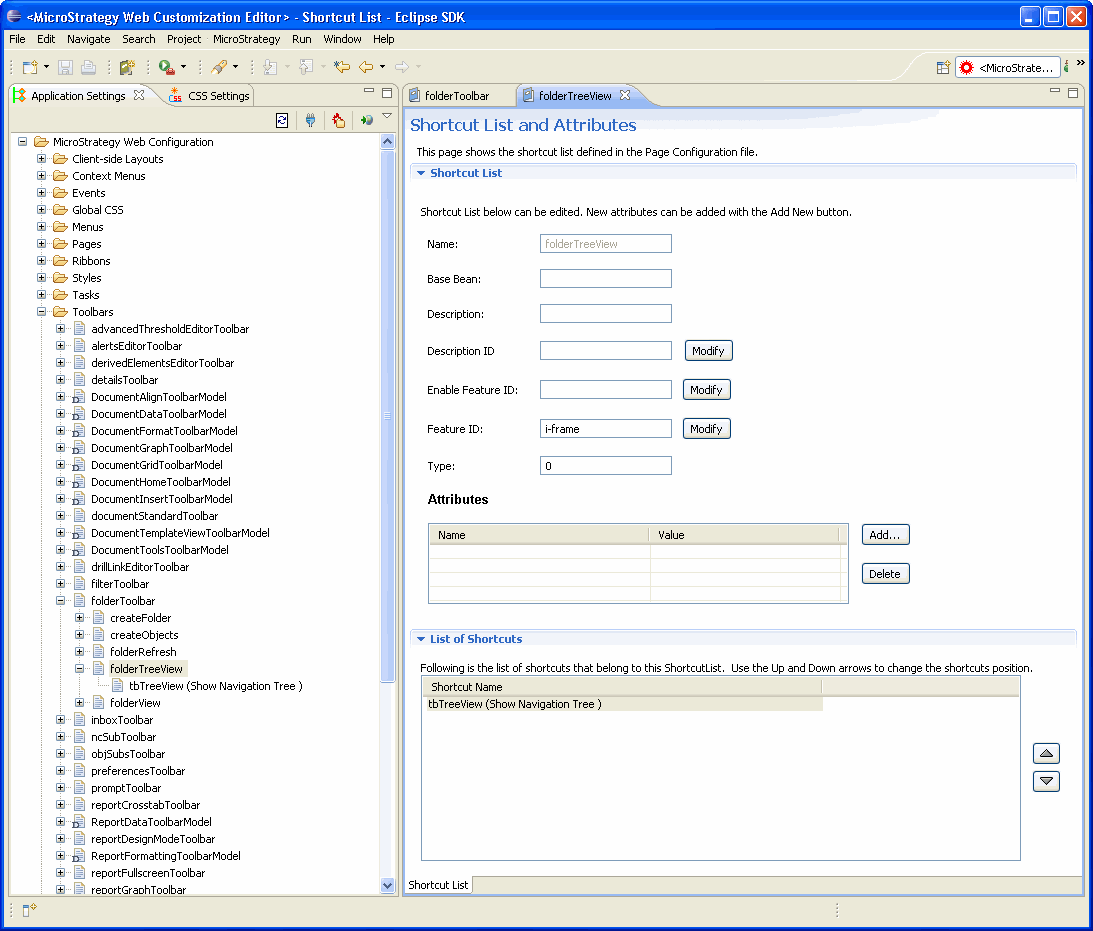Click the Previous Annotation toolbar icon
Screen dimensions: 1093x931
[305, 67]
